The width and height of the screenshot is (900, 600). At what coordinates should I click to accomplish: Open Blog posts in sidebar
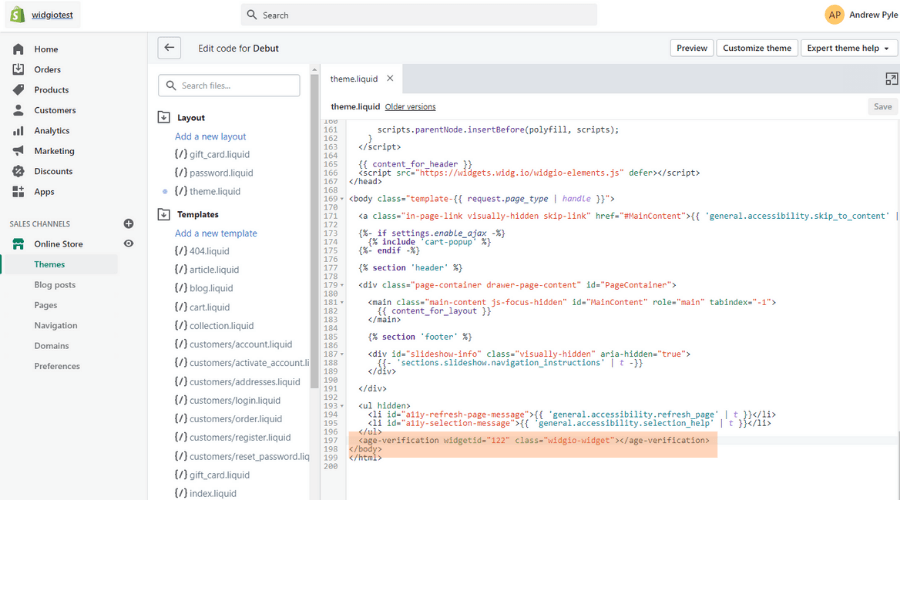[55, 285]
